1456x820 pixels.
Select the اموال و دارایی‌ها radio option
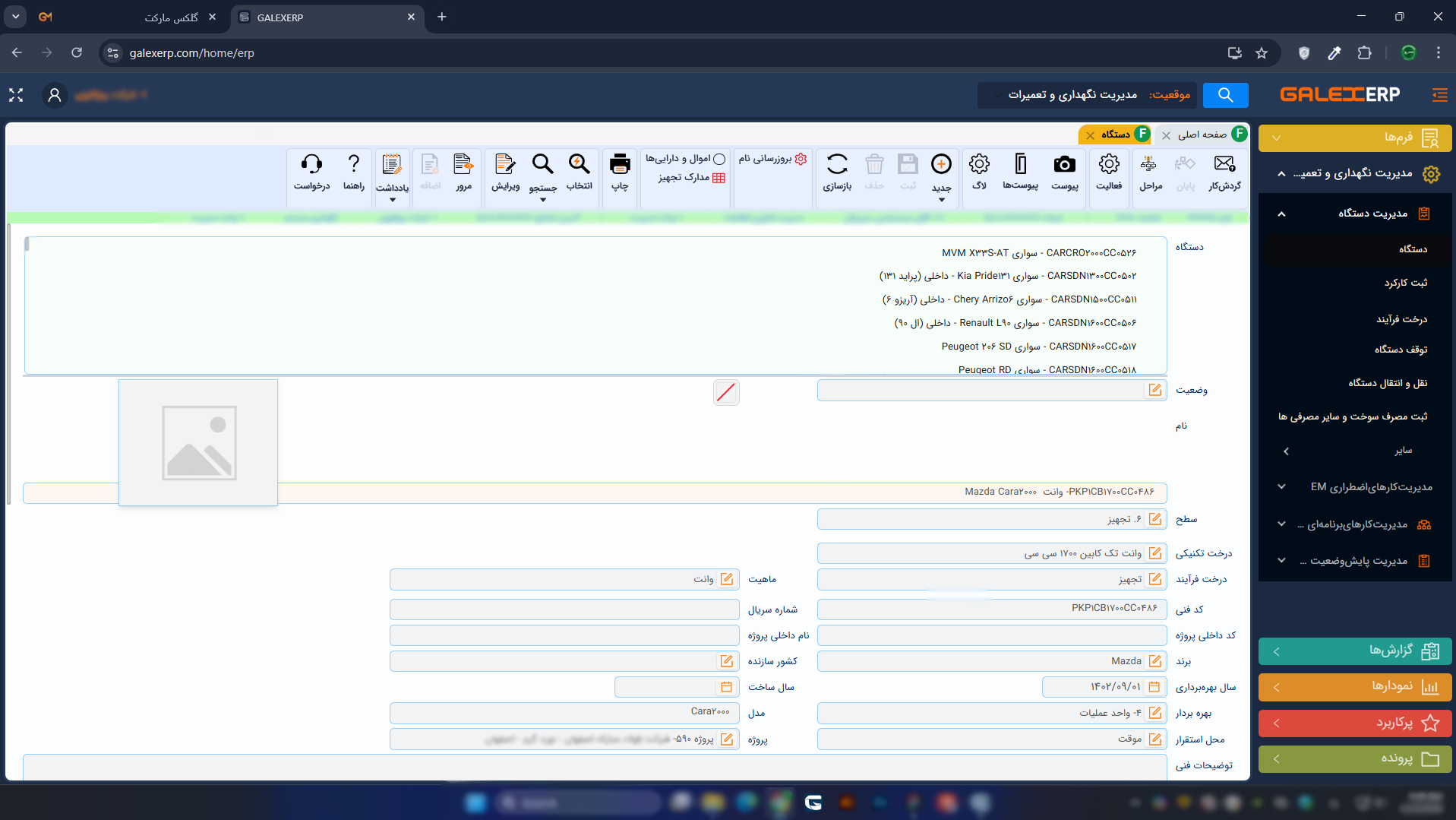coord(719,159)
